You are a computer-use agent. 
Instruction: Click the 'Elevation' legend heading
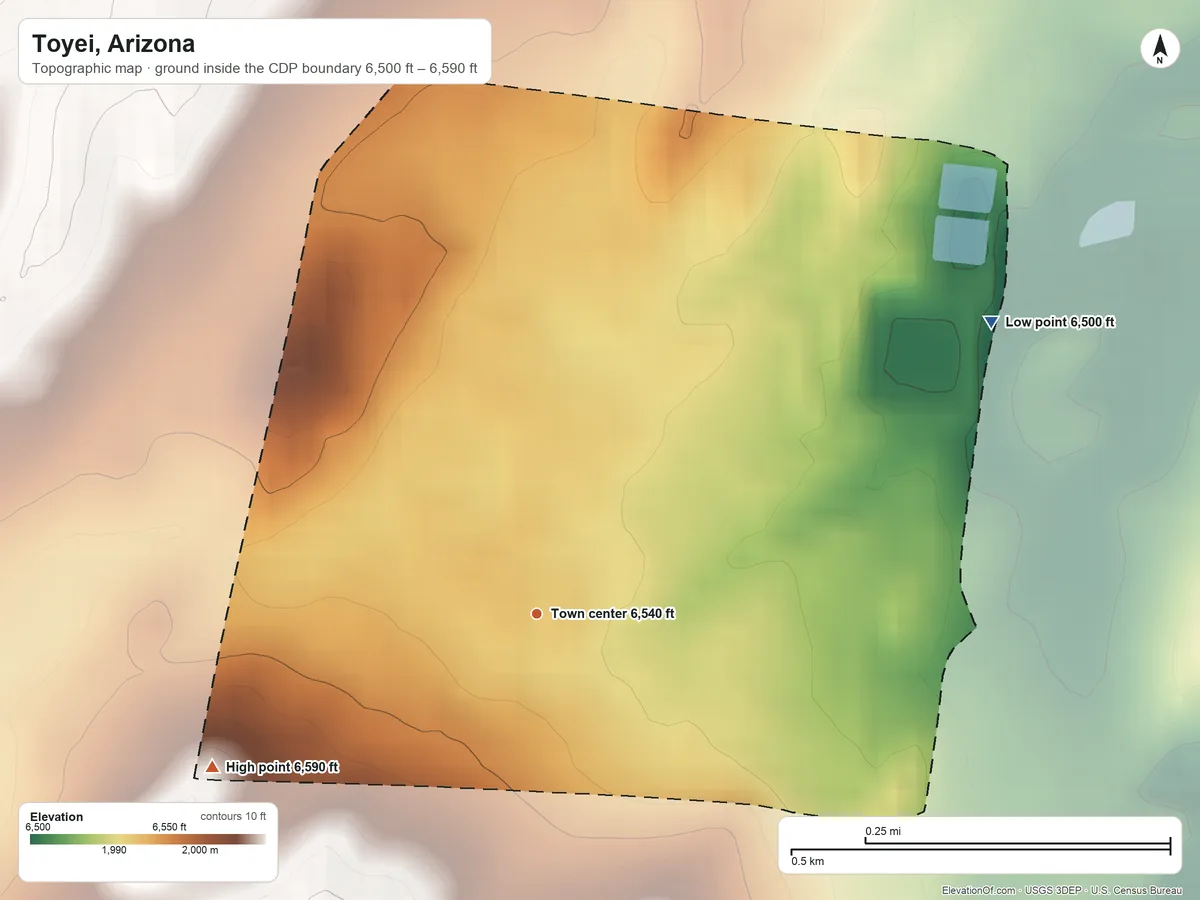tap(57, 817)
